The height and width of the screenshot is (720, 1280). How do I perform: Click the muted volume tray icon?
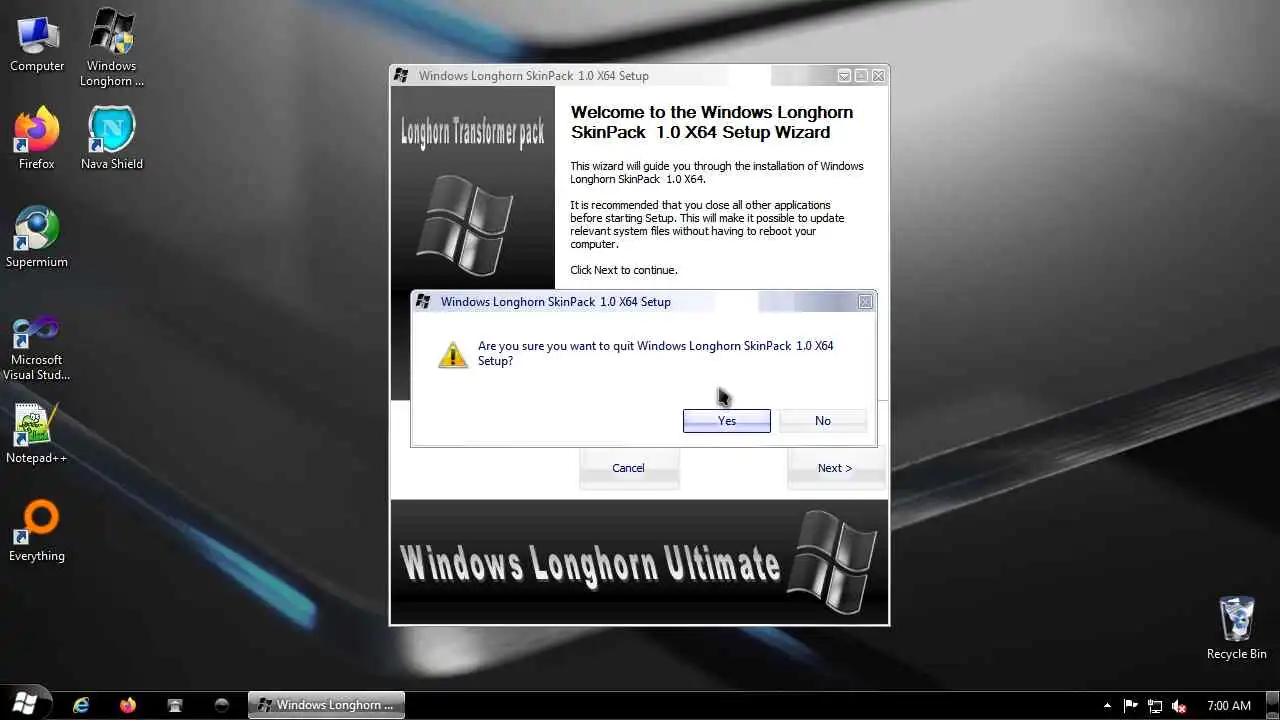[1180, 706]
